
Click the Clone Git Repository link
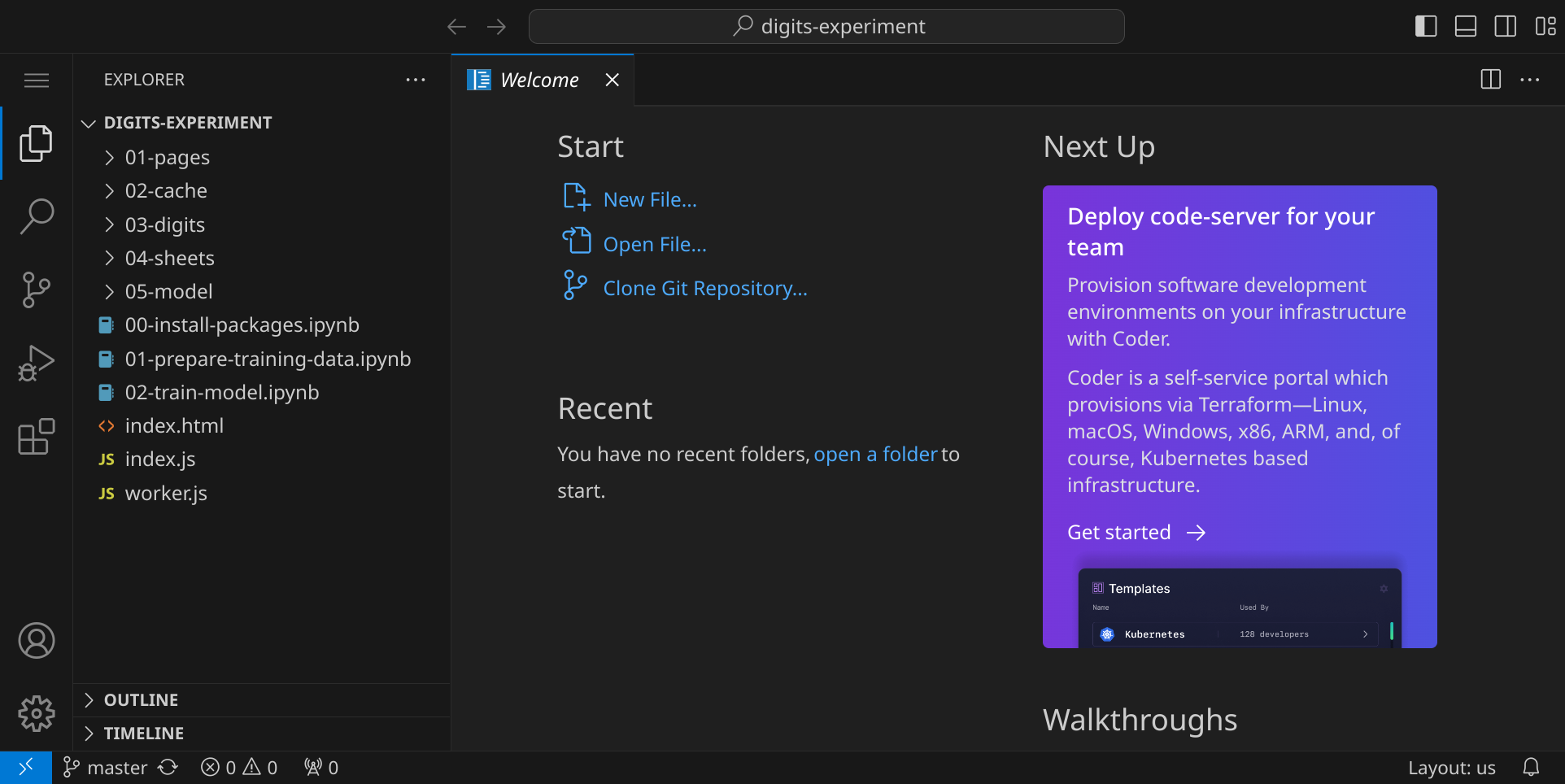pos(705,289)
